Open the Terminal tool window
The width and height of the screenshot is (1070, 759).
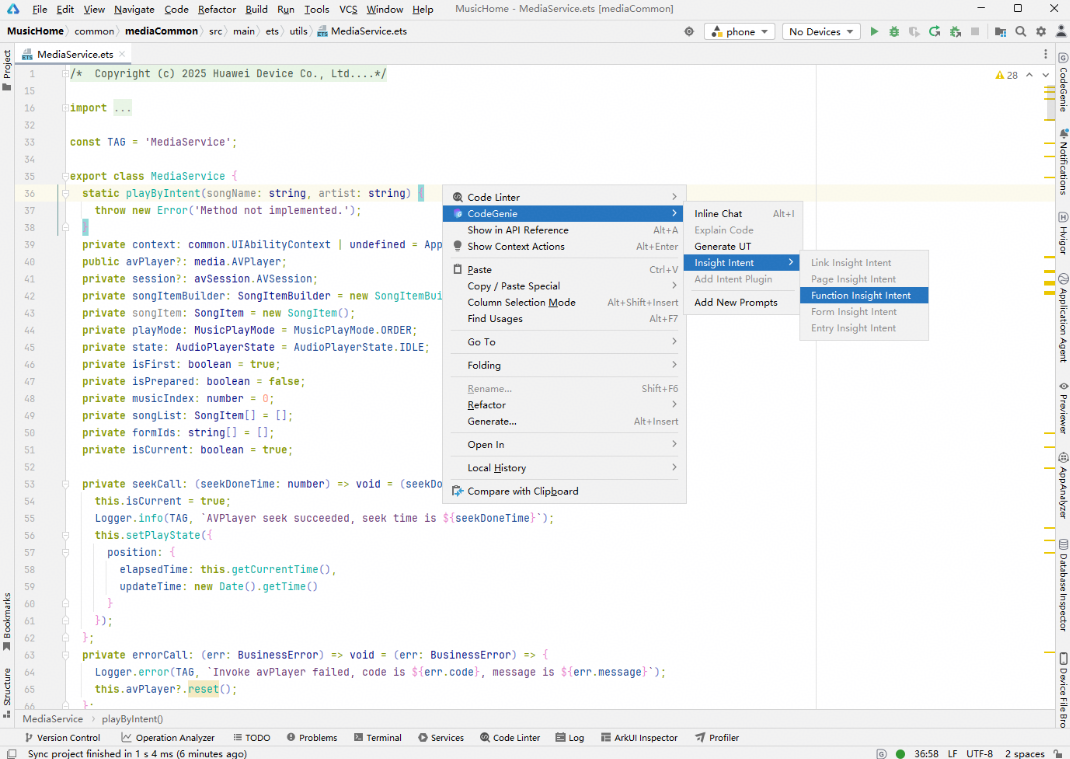377,738
